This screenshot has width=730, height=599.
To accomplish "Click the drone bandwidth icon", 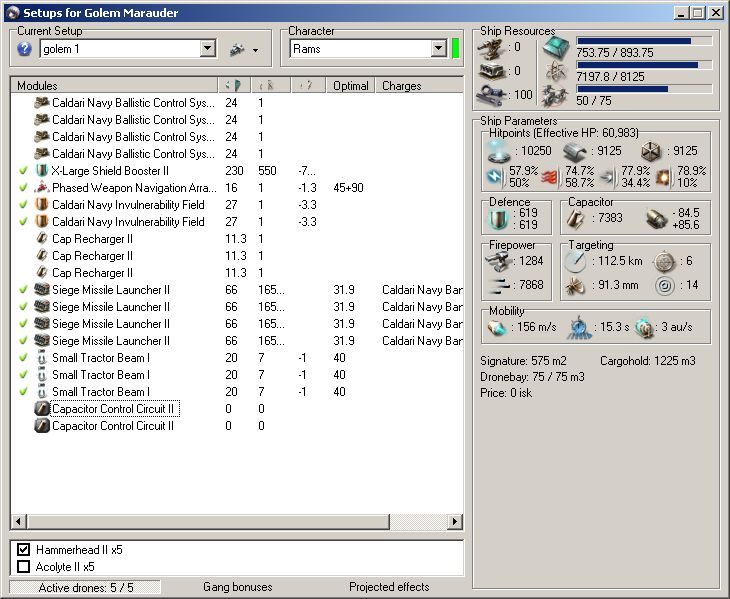I will (555, 95).
